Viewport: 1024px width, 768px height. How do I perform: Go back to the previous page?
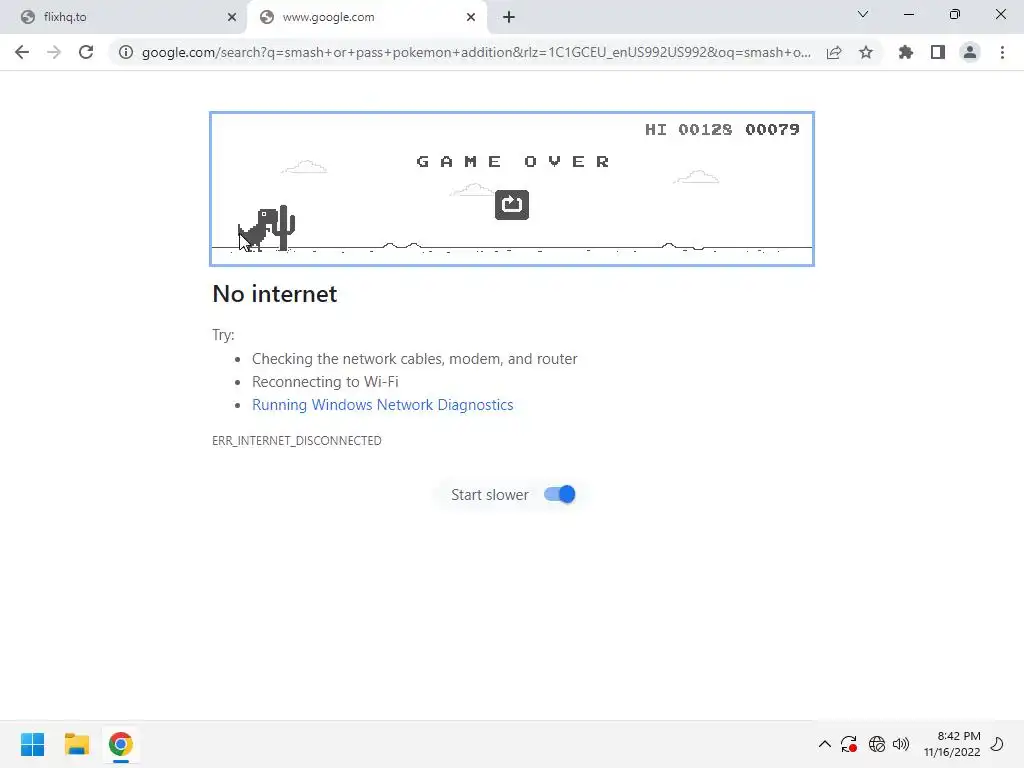22,52
